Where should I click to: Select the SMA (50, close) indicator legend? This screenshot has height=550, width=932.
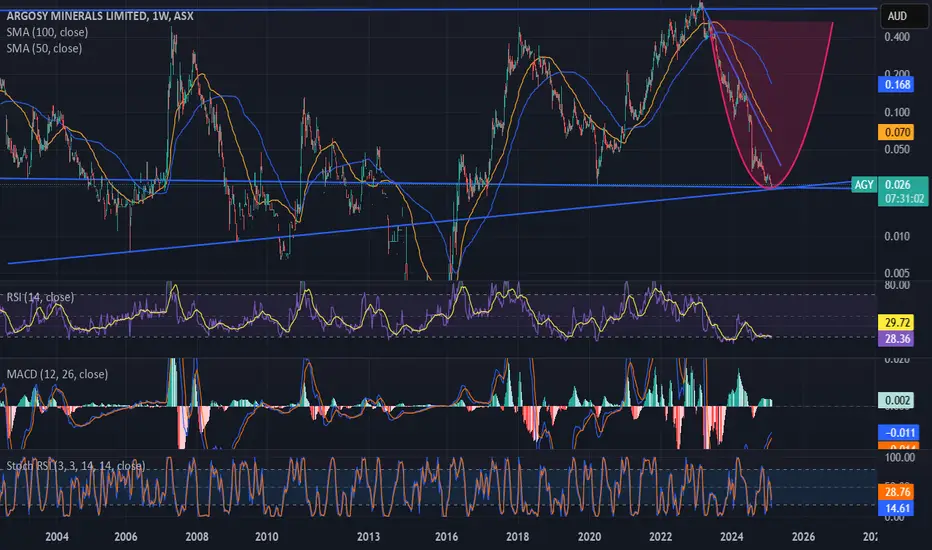coord(44,48)
